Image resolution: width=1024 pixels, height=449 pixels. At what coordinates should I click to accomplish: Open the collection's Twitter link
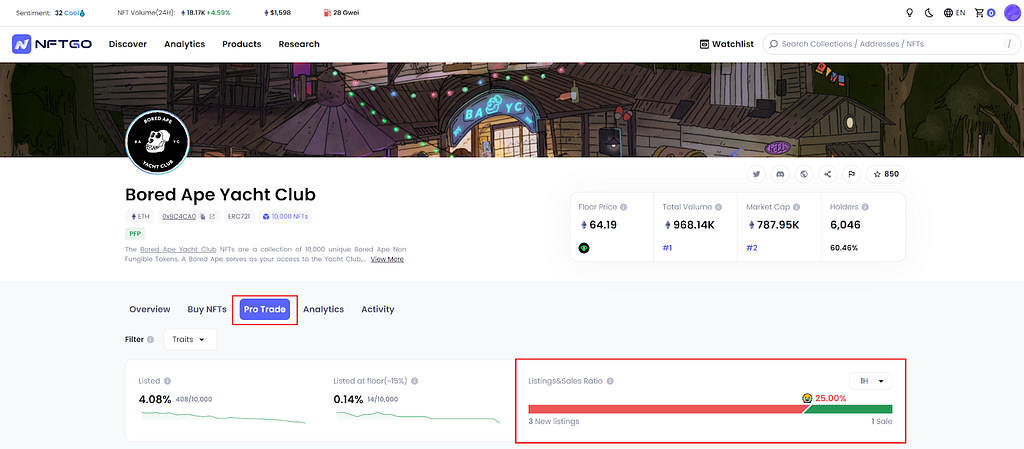[x=756, y=174]
